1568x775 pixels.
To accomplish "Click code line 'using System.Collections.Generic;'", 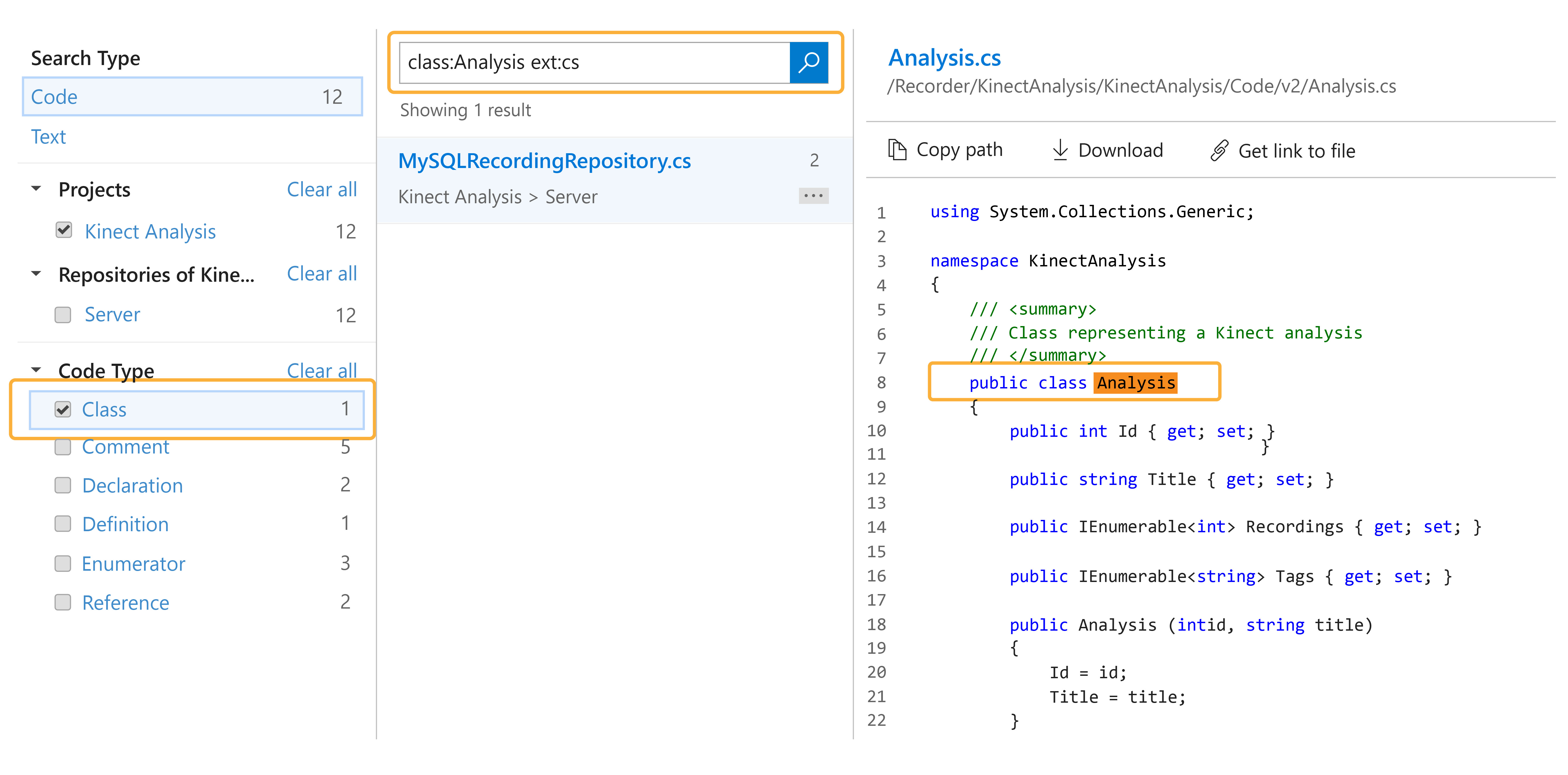I will point(1092,212).
